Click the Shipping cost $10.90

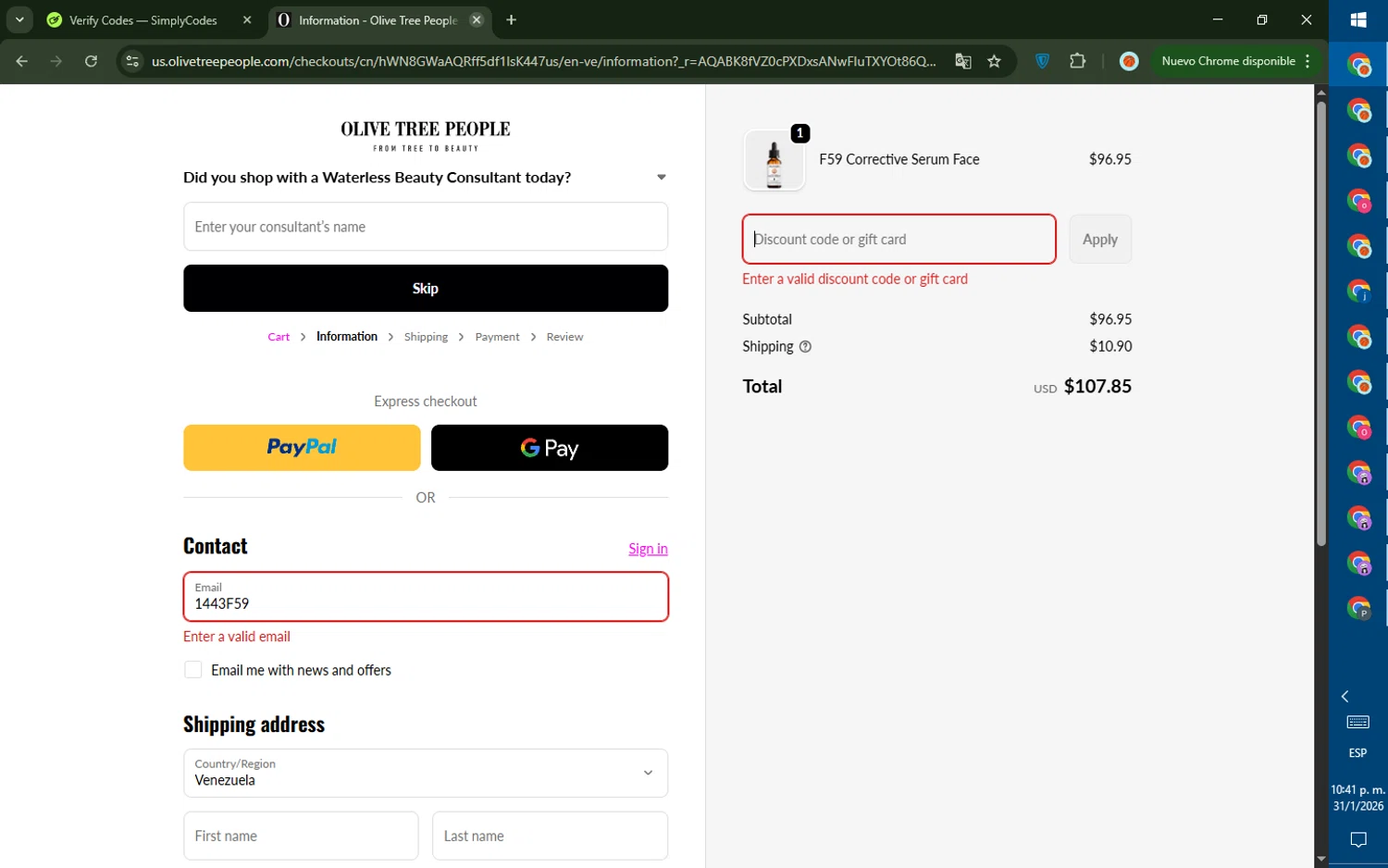click(1110, 346)
